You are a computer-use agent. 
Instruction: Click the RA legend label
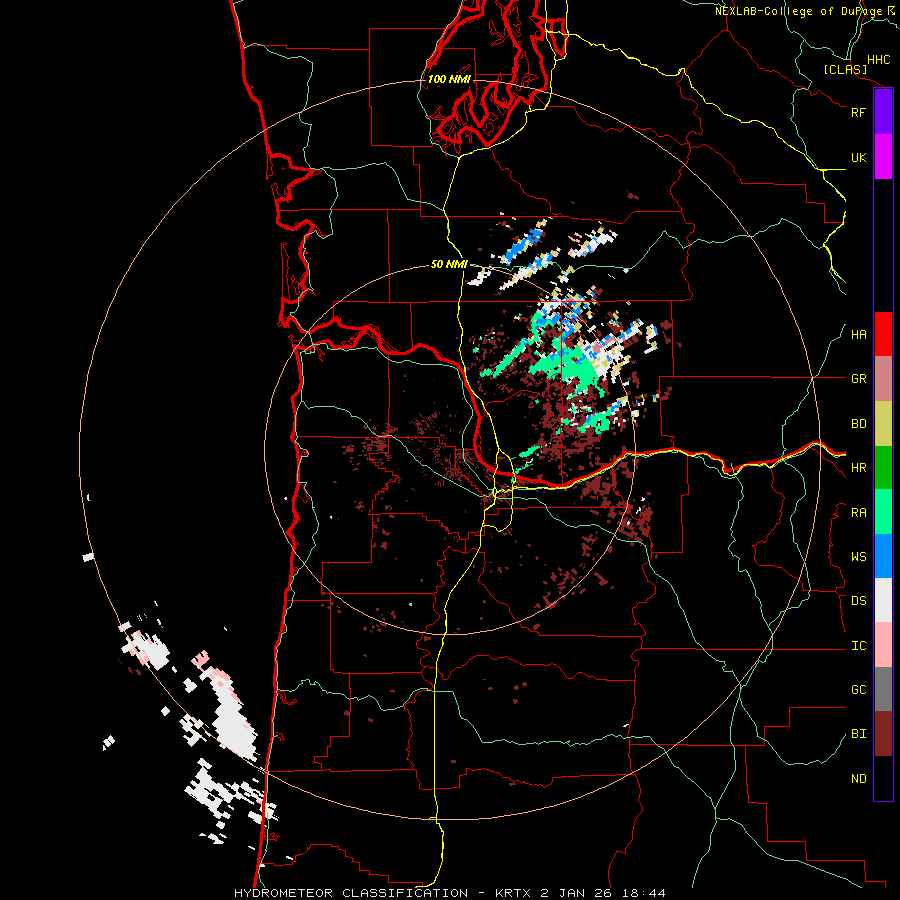(x=858, y=513)
